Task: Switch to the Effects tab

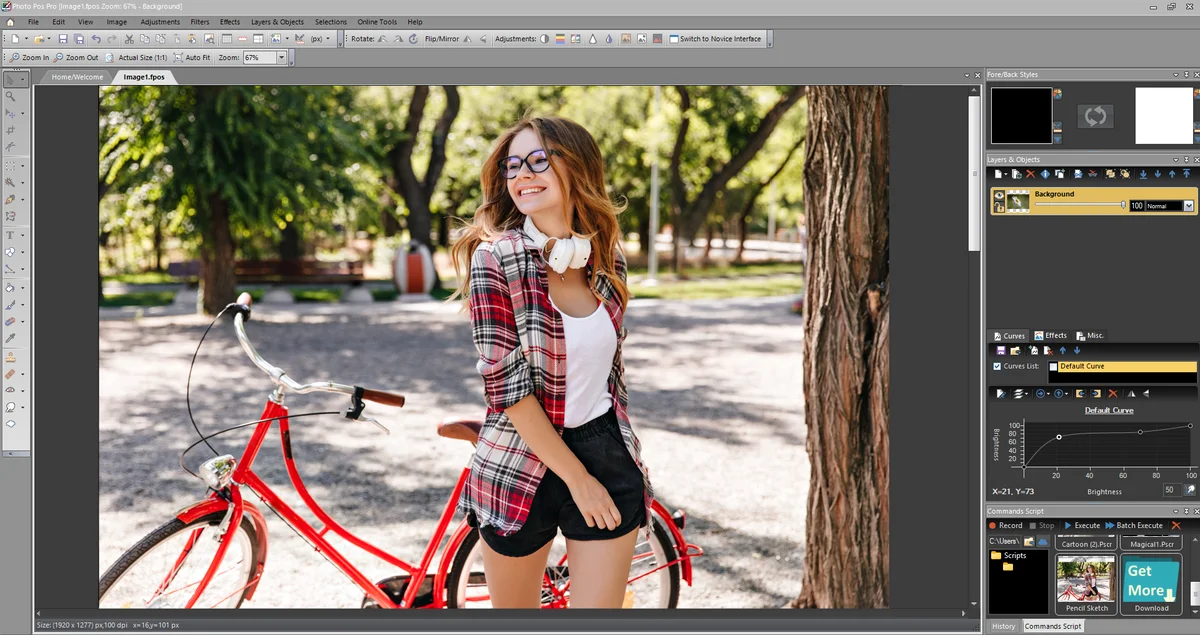Action: 1051,336
